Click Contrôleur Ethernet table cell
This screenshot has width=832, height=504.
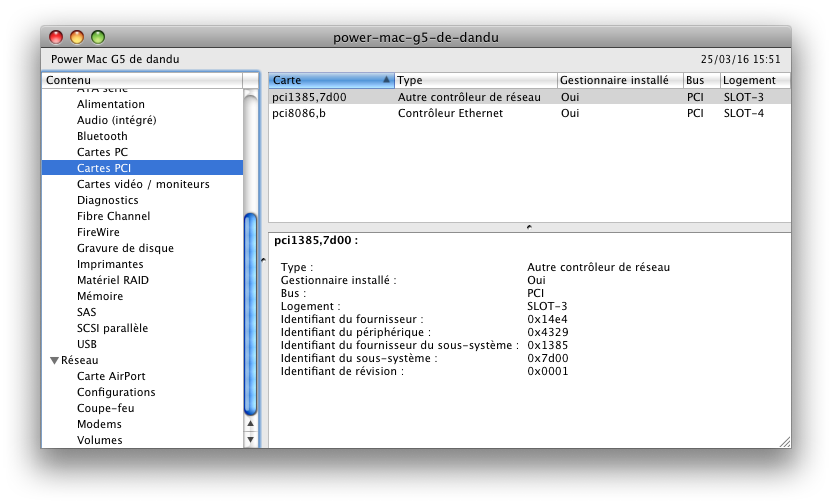pyautogui.click(x=450, y=113)
